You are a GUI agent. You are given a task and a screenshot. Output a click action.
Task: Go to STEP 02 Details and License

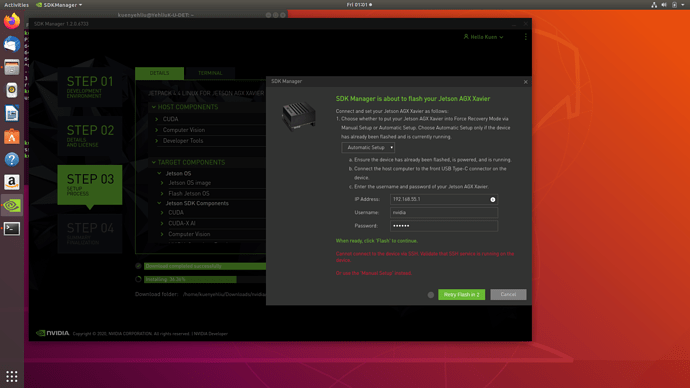point(90,136)
